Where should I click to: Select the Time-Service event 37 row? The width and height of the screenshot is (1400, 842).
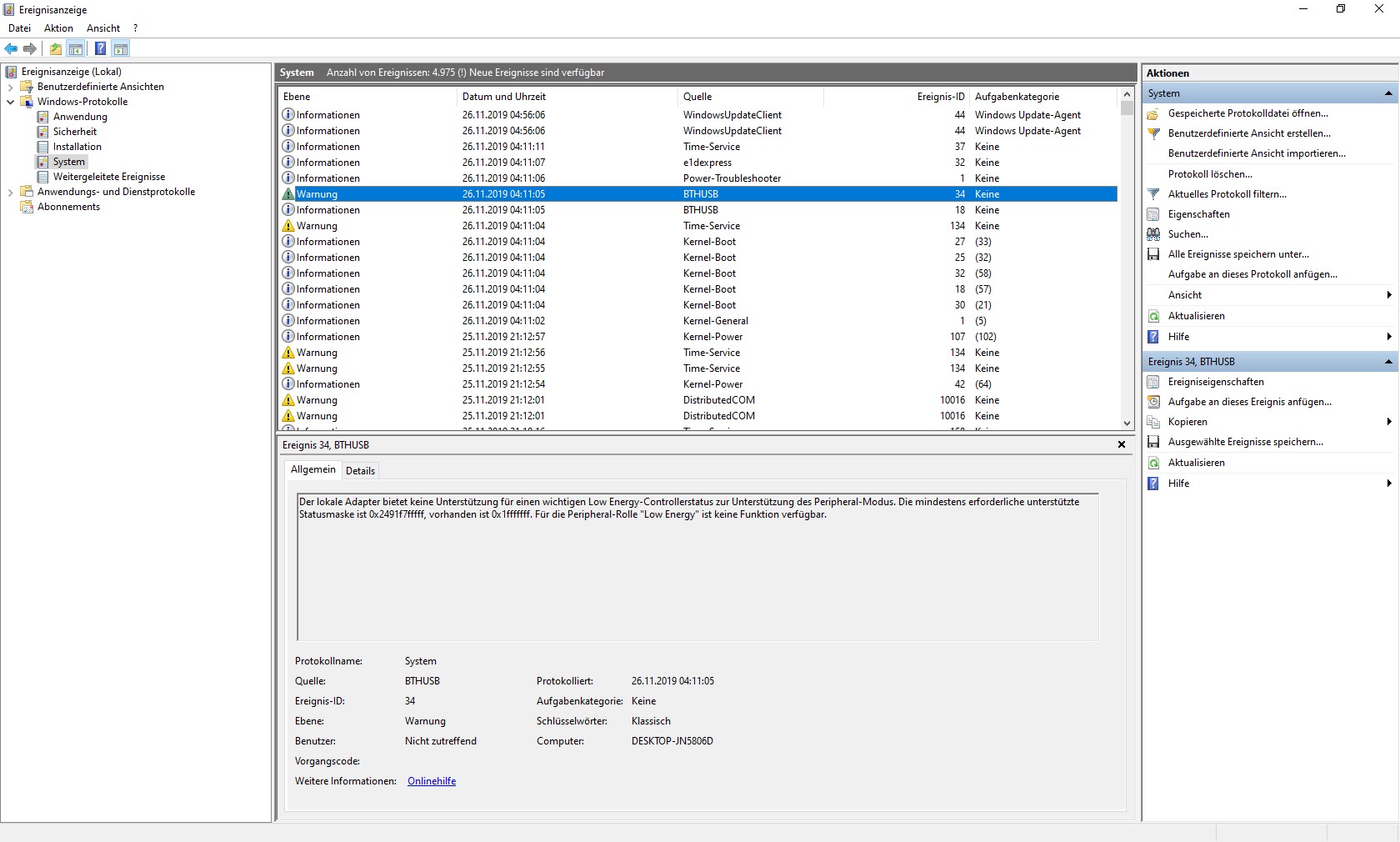coord(698,147)
